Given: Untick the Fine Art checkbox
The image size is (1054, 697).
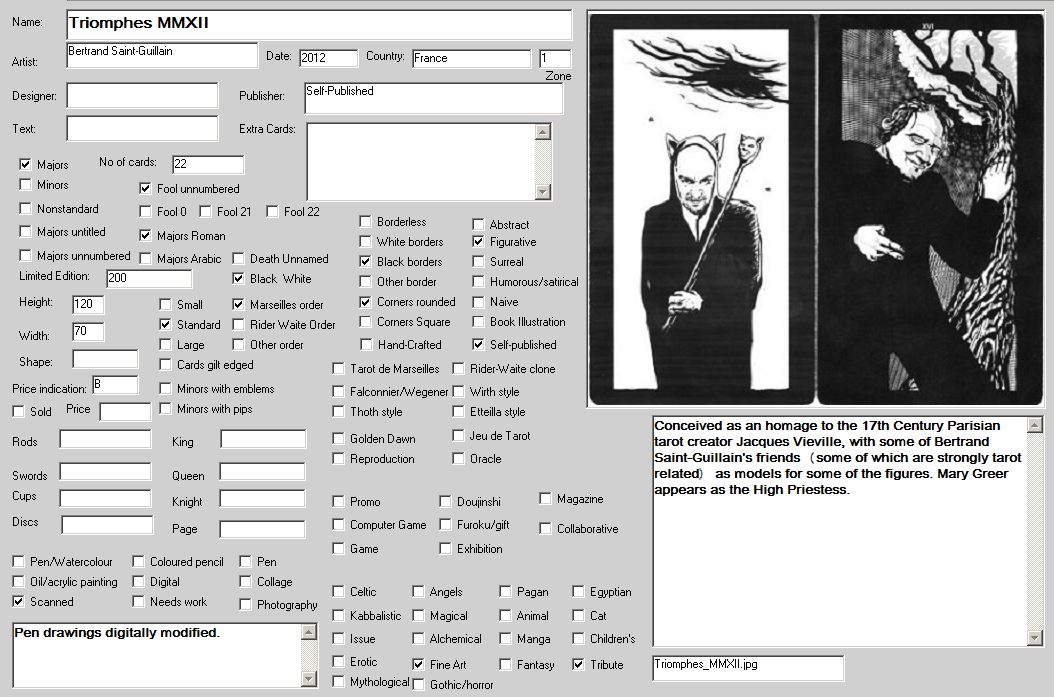Looking at the screenshot, I should (x=419, y=664).
